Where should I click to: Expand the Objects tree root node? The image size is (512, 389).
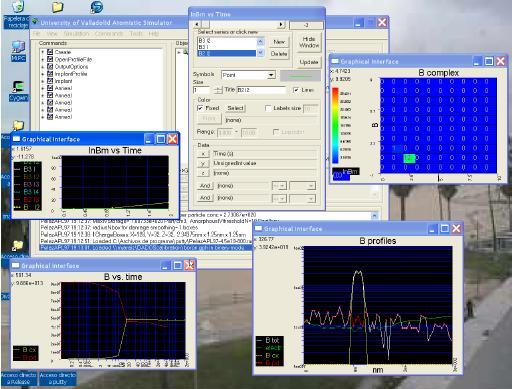tap(179, 52)
